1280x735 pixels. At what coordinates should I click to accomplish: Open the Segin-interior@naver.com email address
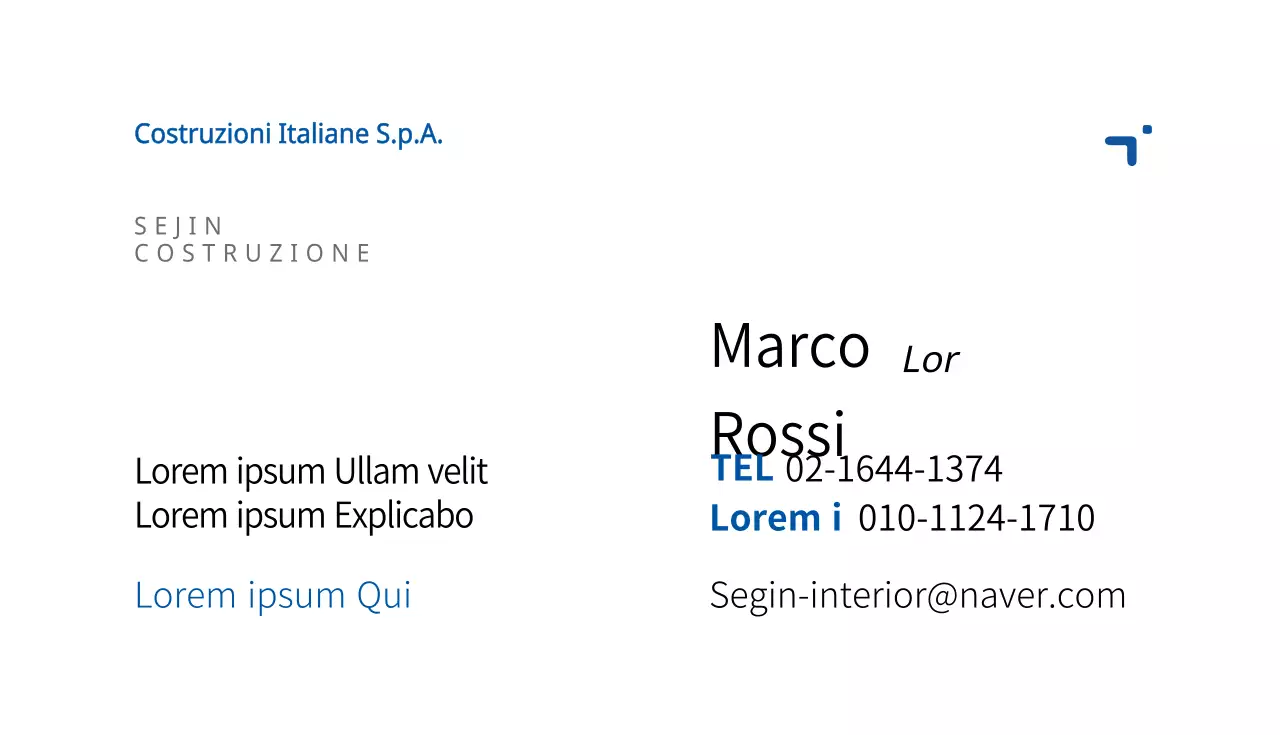tap(917, 595)
